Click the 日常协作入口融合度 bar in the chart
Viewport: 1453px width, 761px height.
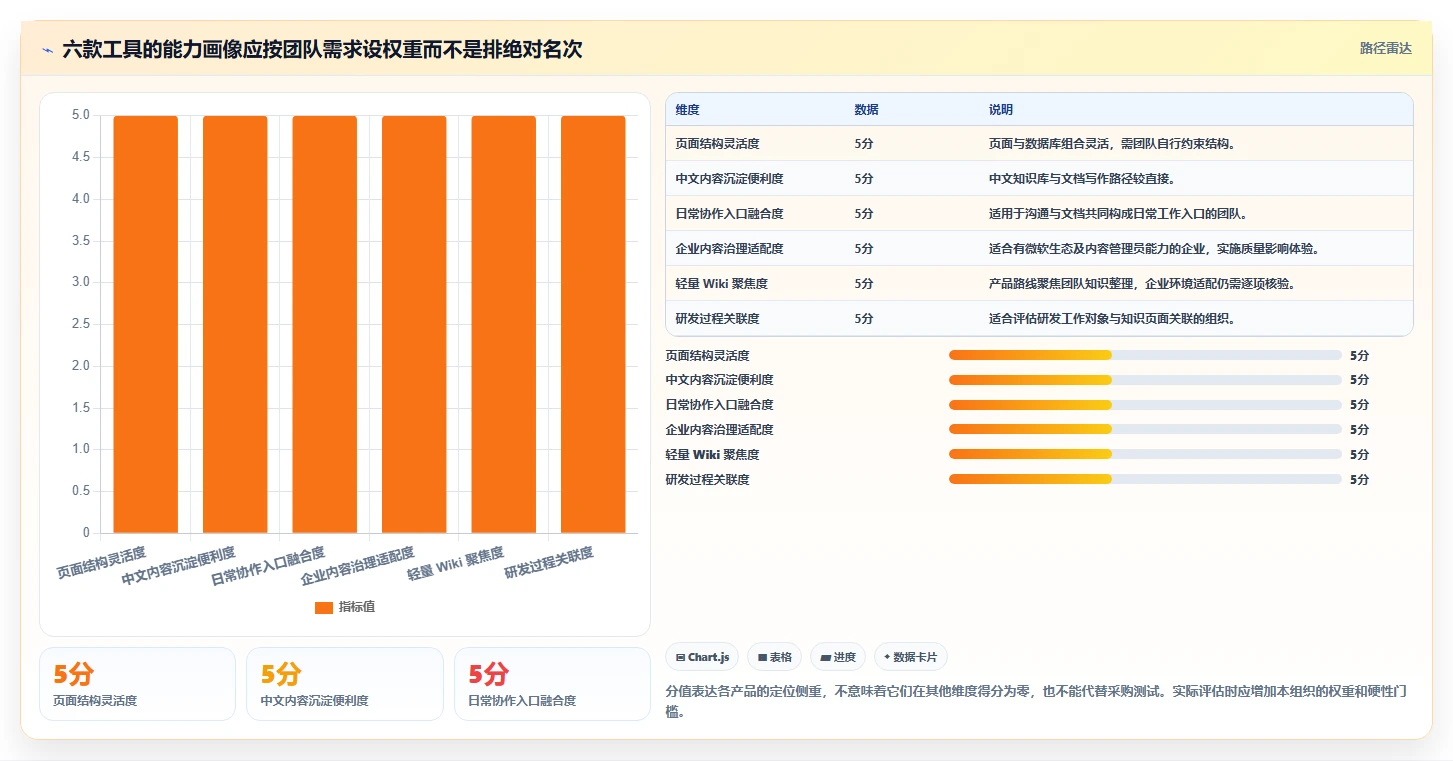coord(324,324)
